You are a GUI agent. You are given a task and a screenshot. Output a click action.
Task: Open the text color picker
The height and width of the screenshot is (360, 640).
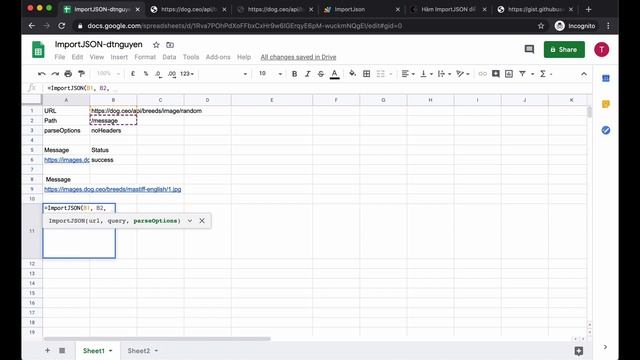click(334, 74)
